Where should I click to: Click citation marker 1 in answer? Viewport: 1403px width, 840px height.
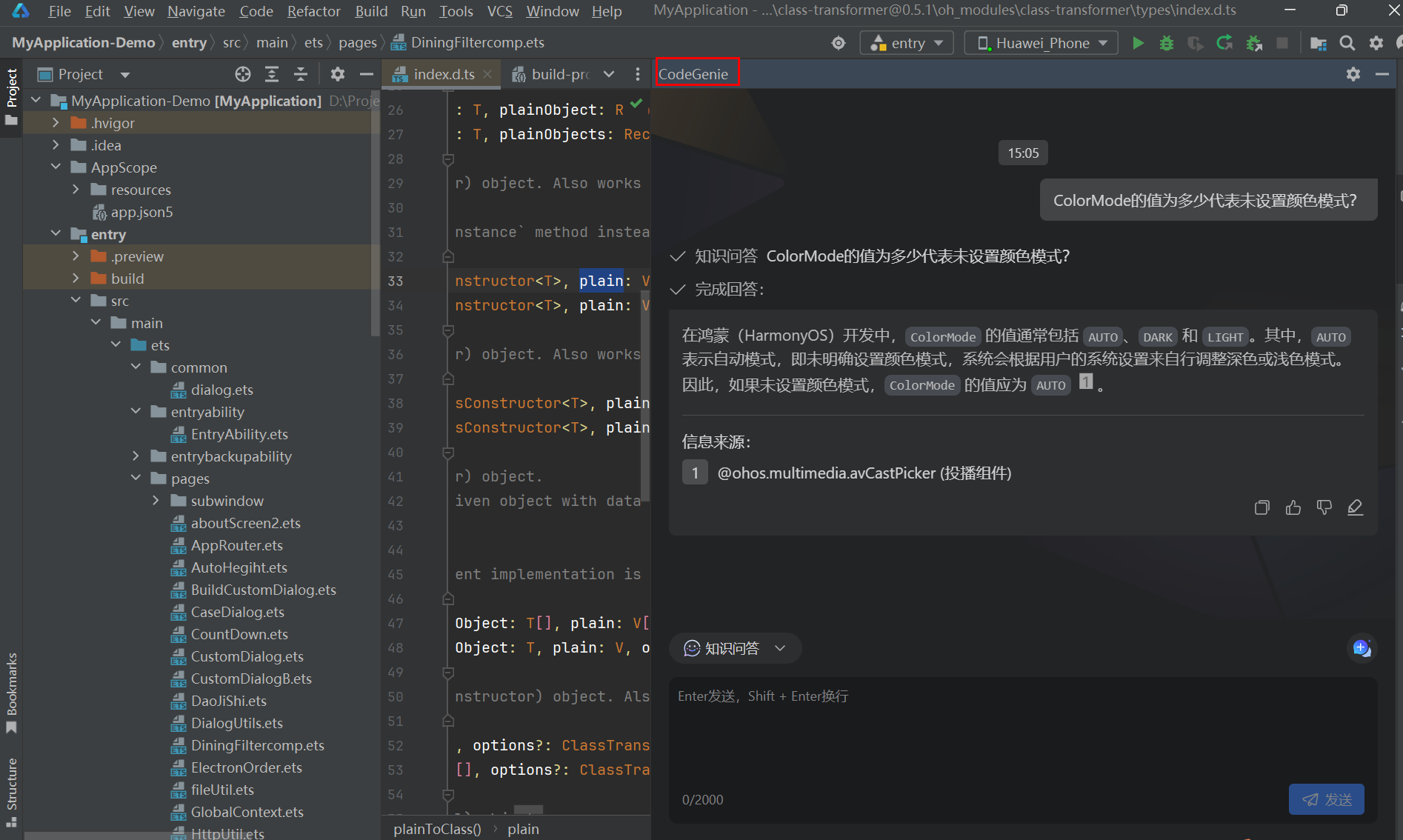click(x=1086, y=381)
